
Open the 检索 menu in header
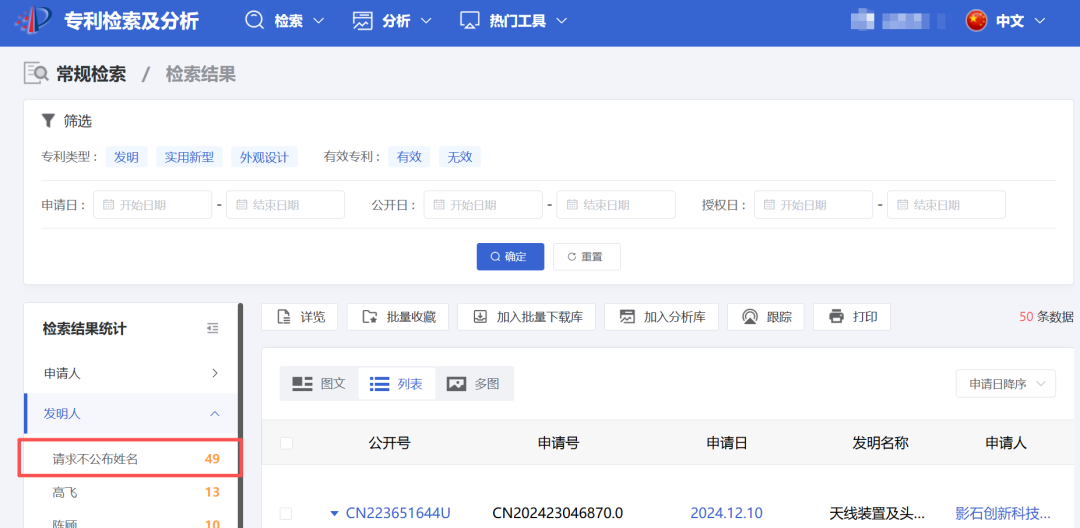click(x=285, y=21)
